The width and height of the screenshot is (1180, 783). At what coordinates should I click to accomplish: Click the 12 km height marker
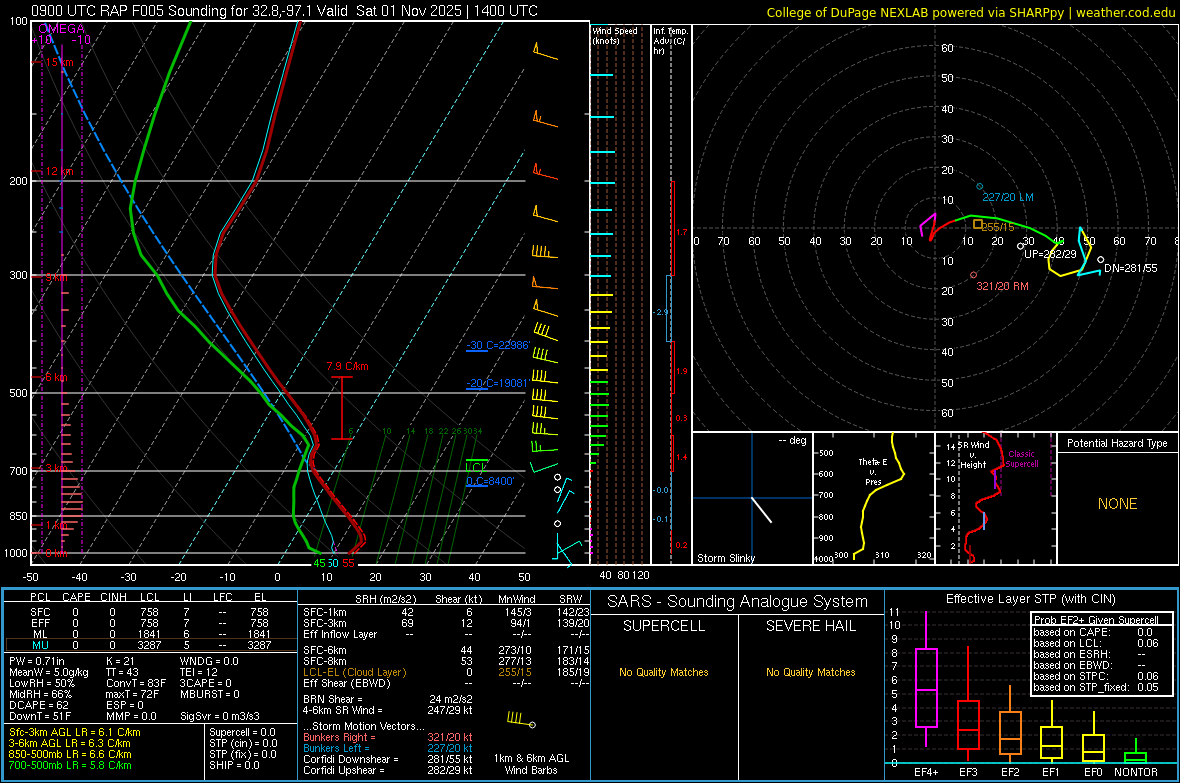pos(59,172)
